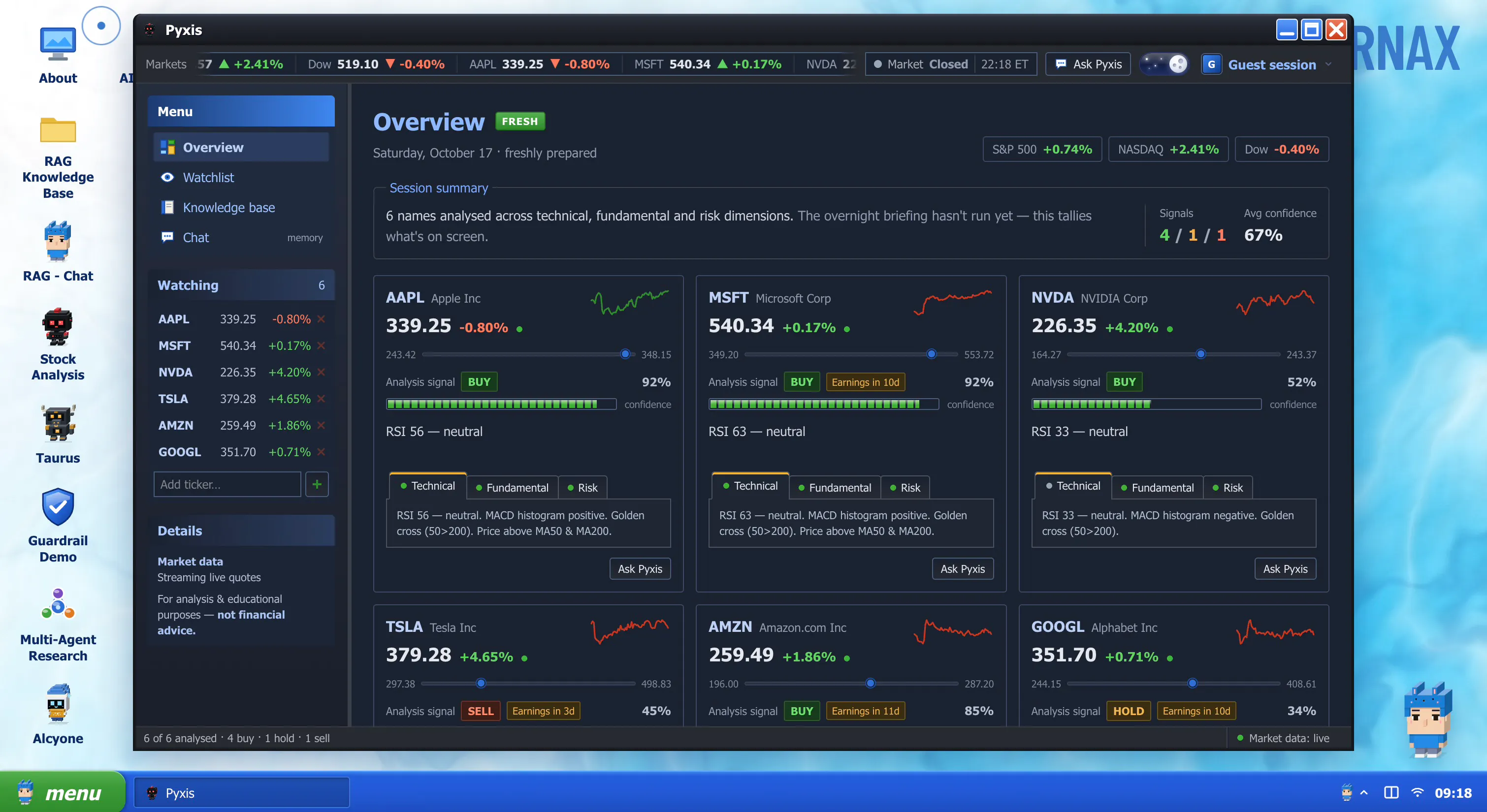The height and width of the screenshot is (812, 1487).
Task: Launch the Stock Analysis desktop icon
Action: tap(58, 344)
